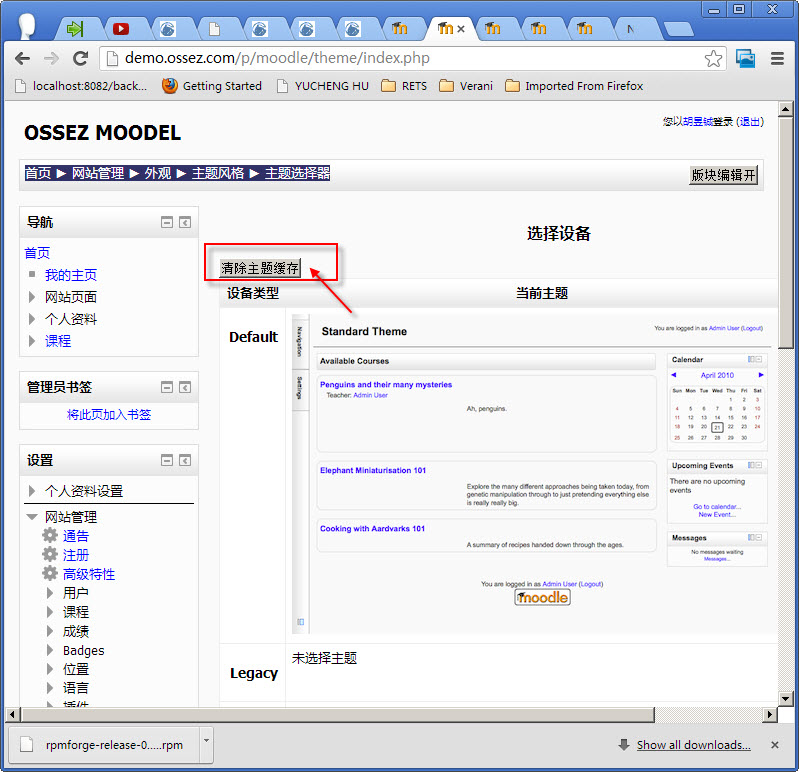Click screen capture extension icon near address bar
This screenshot has height=772, width=799.
745,59
